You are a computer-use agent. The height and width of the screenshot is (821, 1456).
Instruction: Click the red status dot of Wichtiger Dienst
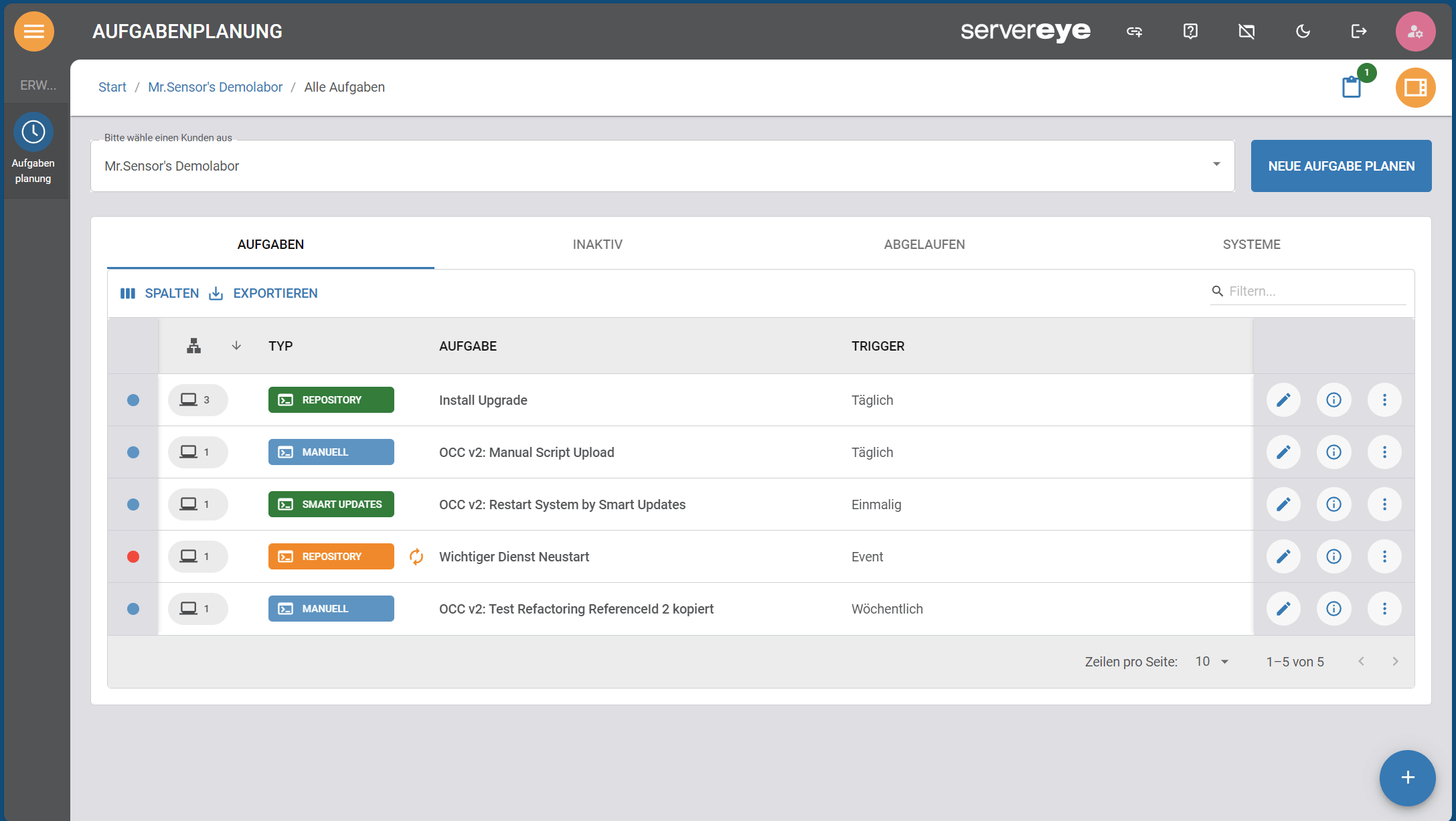coord(133,557)
